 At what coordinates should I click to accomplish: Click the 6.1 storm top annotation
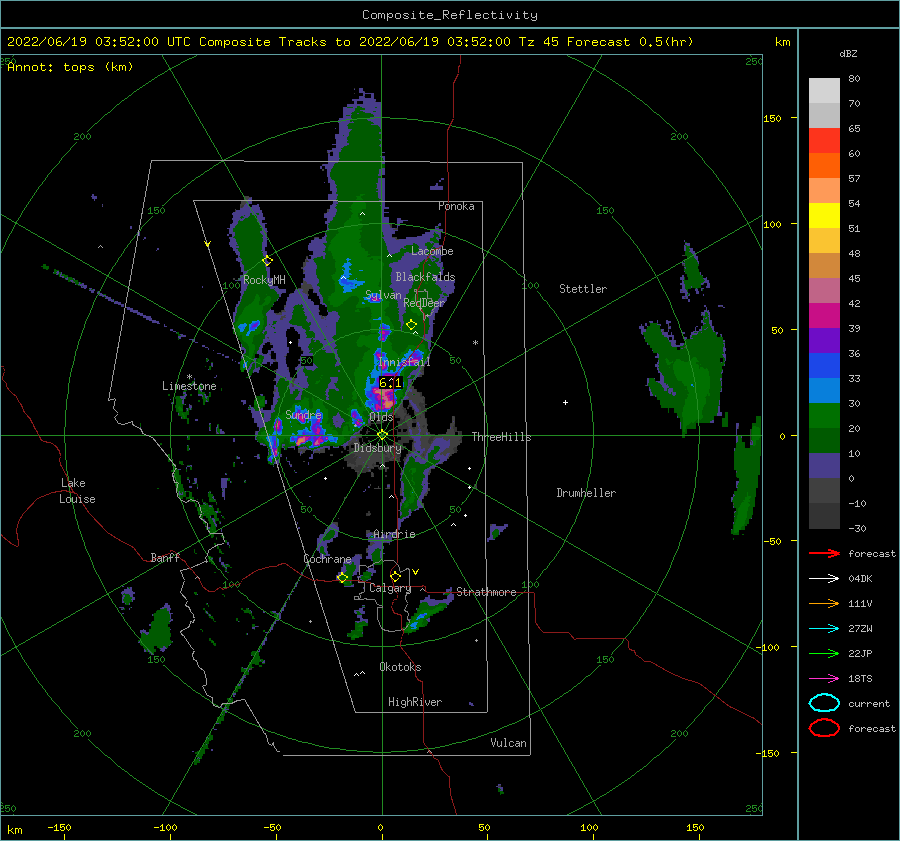390,382
